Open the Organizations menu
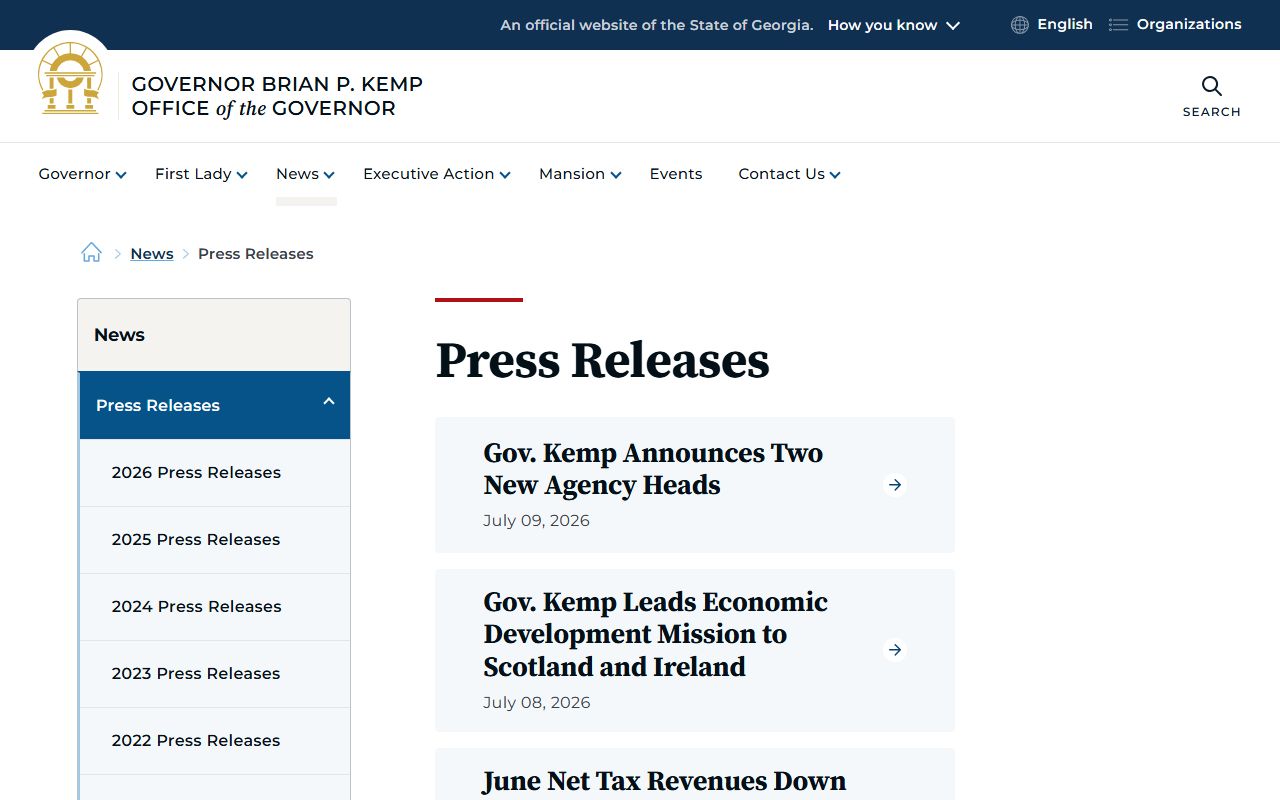This screenshot has width=1280, height=800. [x=1189, y=24]
